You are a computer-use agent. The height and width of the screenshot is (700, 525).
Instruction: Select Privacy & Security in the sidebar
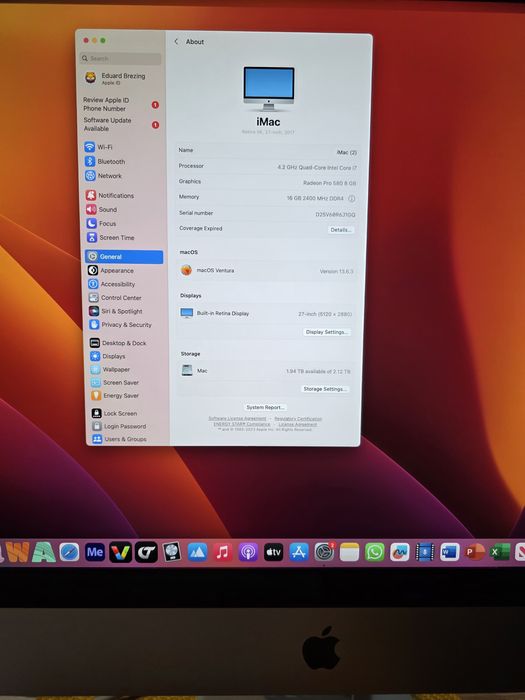pos(121,325)
